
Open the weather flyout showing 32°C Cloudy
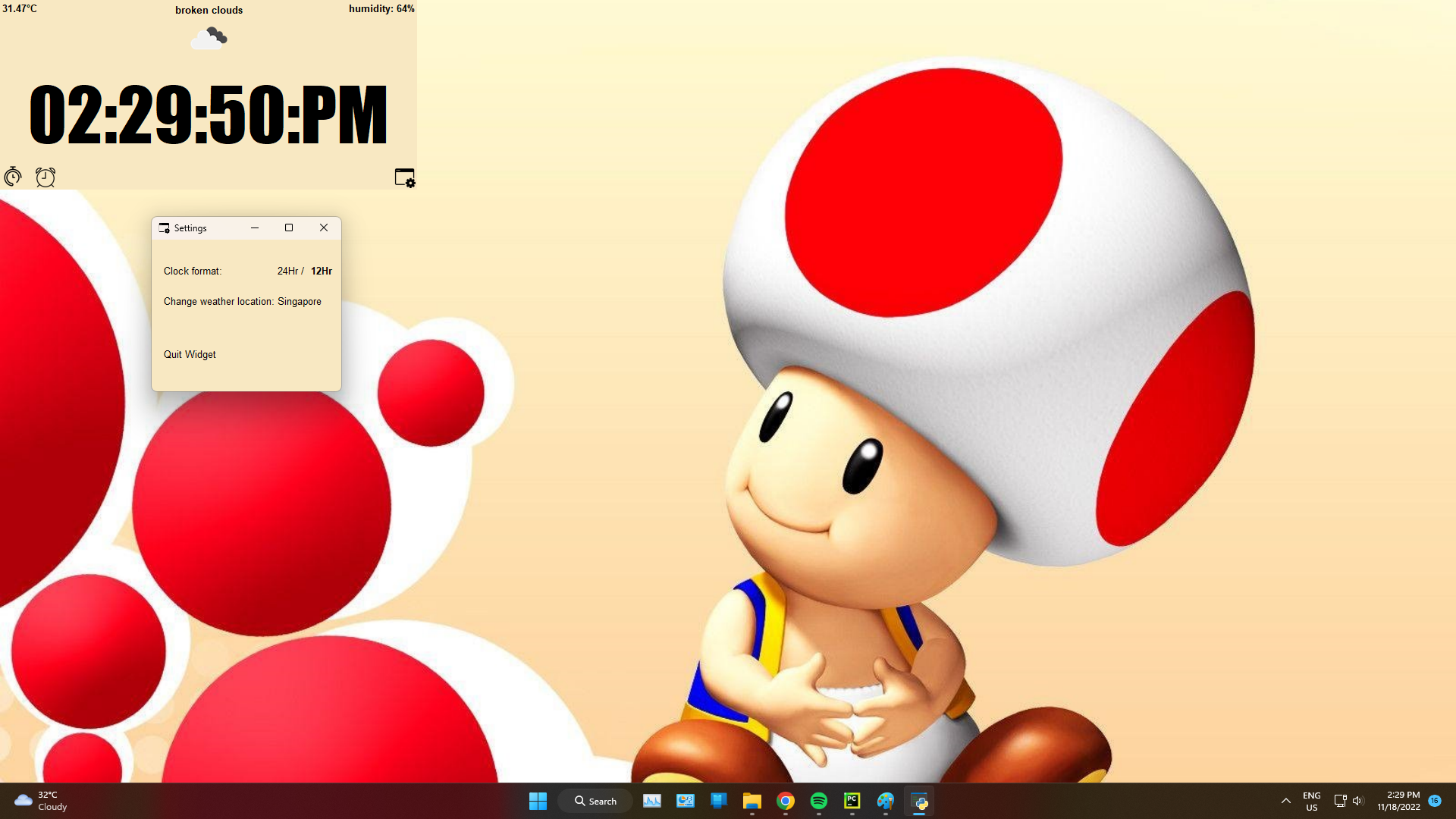pyautogui.click(x=39, y=801)
